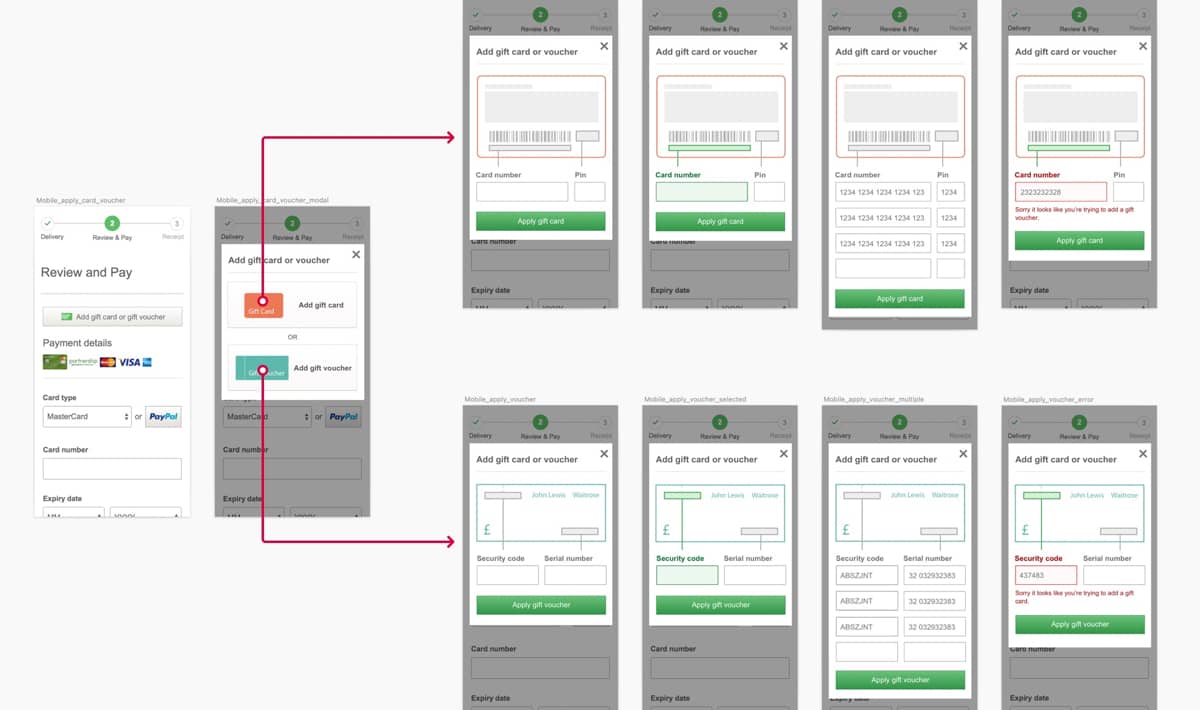Click the Add gift card or gift voucher button
This screenshot has width=1200, height=710.
(x=111, y=317)
